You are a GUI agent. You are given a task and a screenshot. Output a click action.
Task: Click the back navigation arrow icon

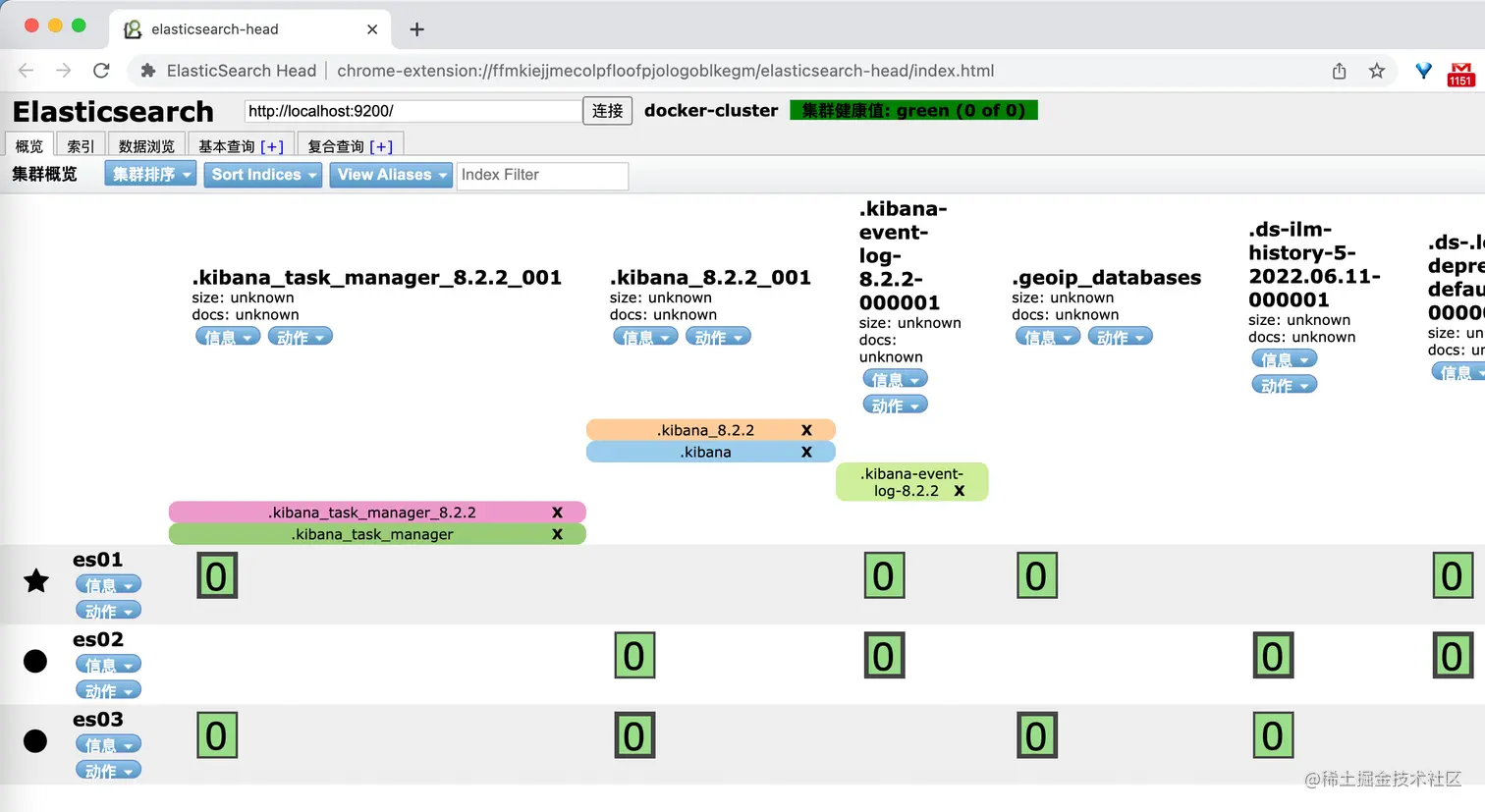[x=25, y=71]
